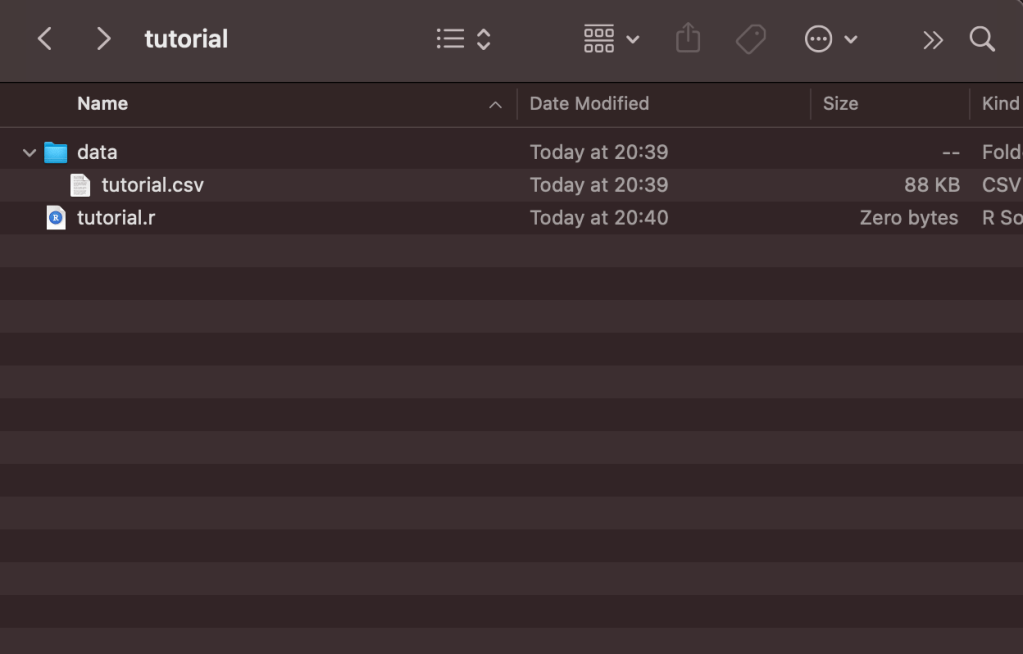Click the Edit Tags icon
The height and width of the screenshot is (654, 1023).
click(750, 39)
